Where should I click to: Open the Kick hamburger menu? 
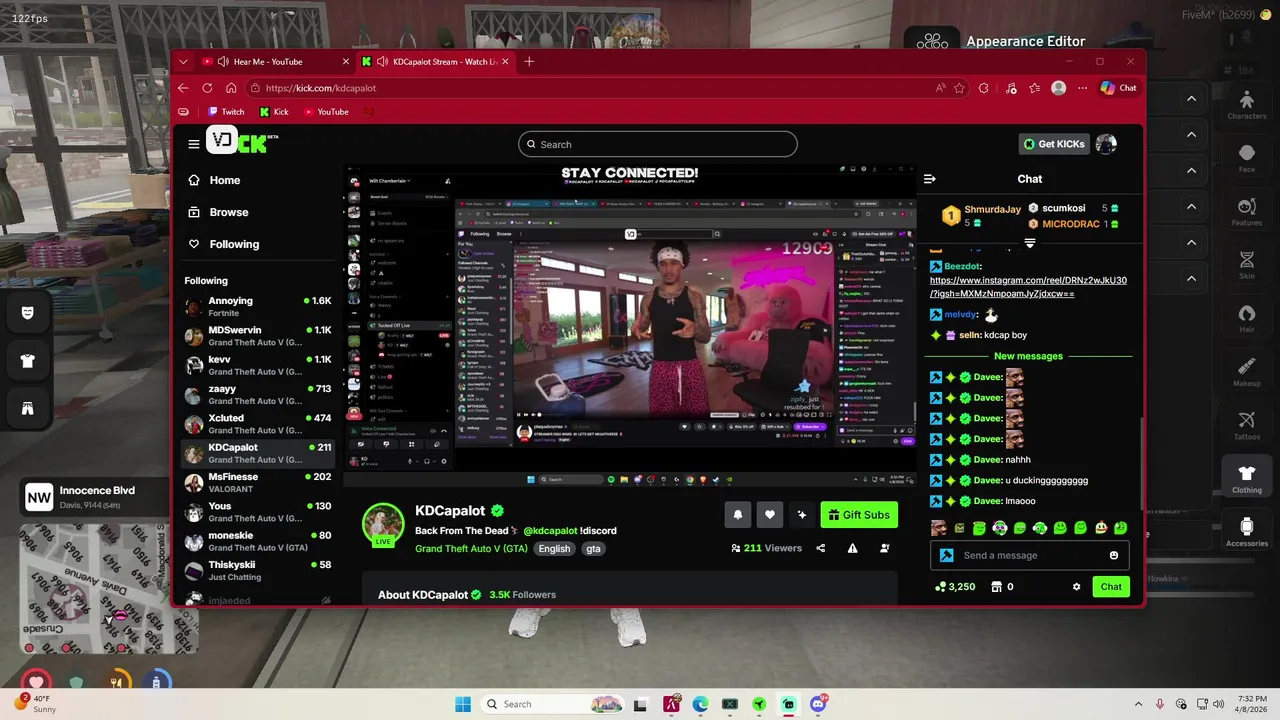coord(194,144)
